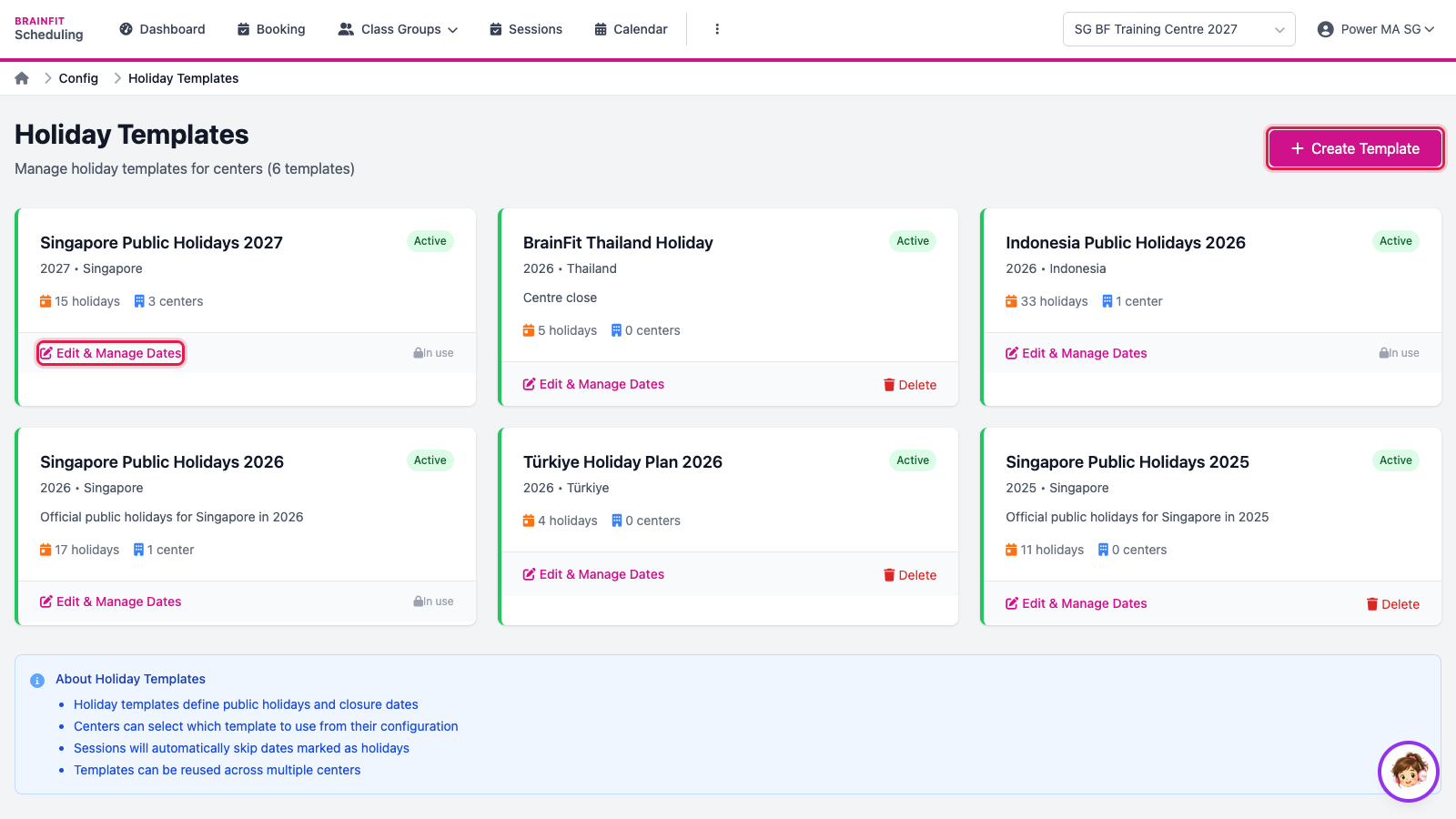Click the Config breadcrumb link
Viewport: 1456px width, 819px height.
[x=78, y=78]
